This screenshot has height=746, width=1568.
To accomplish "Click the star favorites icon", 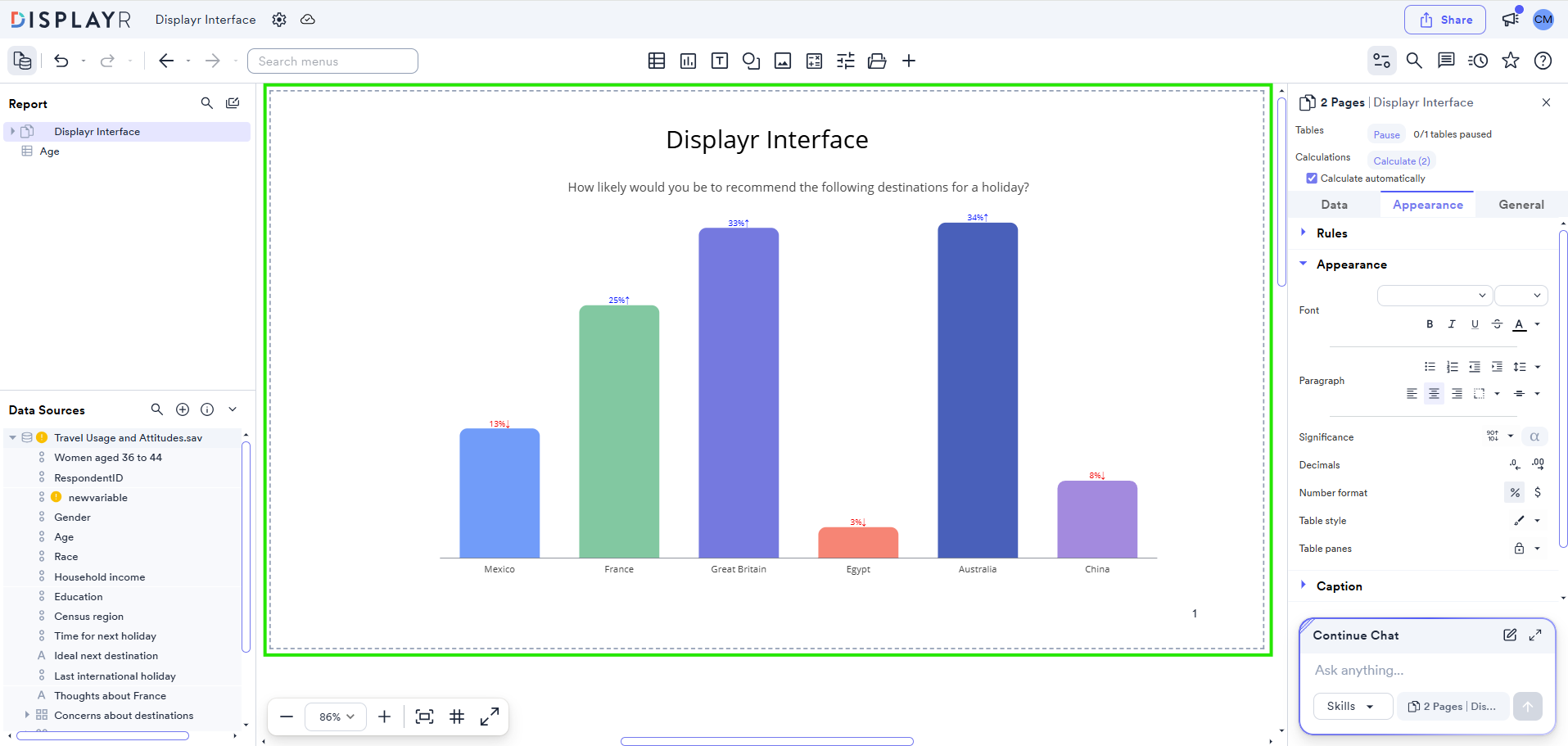I will [1511, 61].
